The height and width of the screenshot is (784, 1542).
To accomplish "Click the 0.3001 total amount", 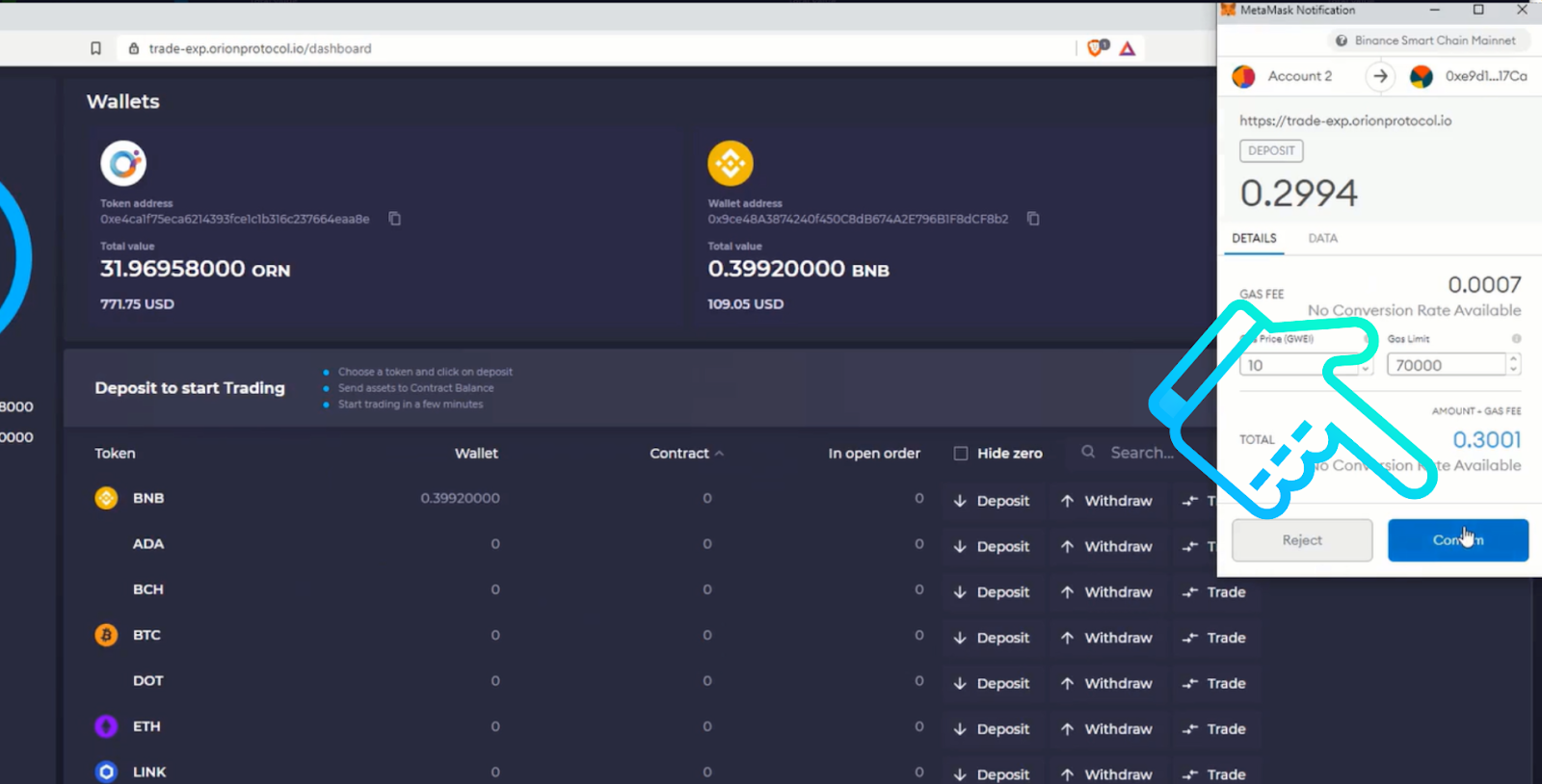I will (1487, 439).
